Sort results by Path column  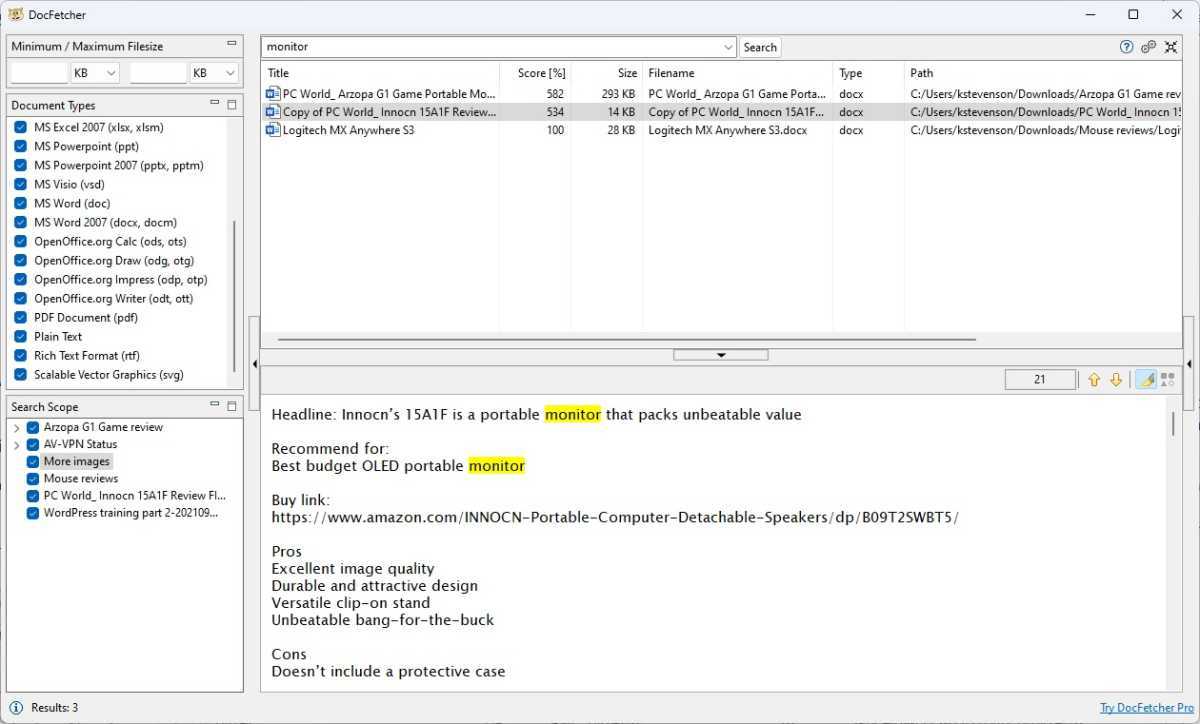(1043, 73)
